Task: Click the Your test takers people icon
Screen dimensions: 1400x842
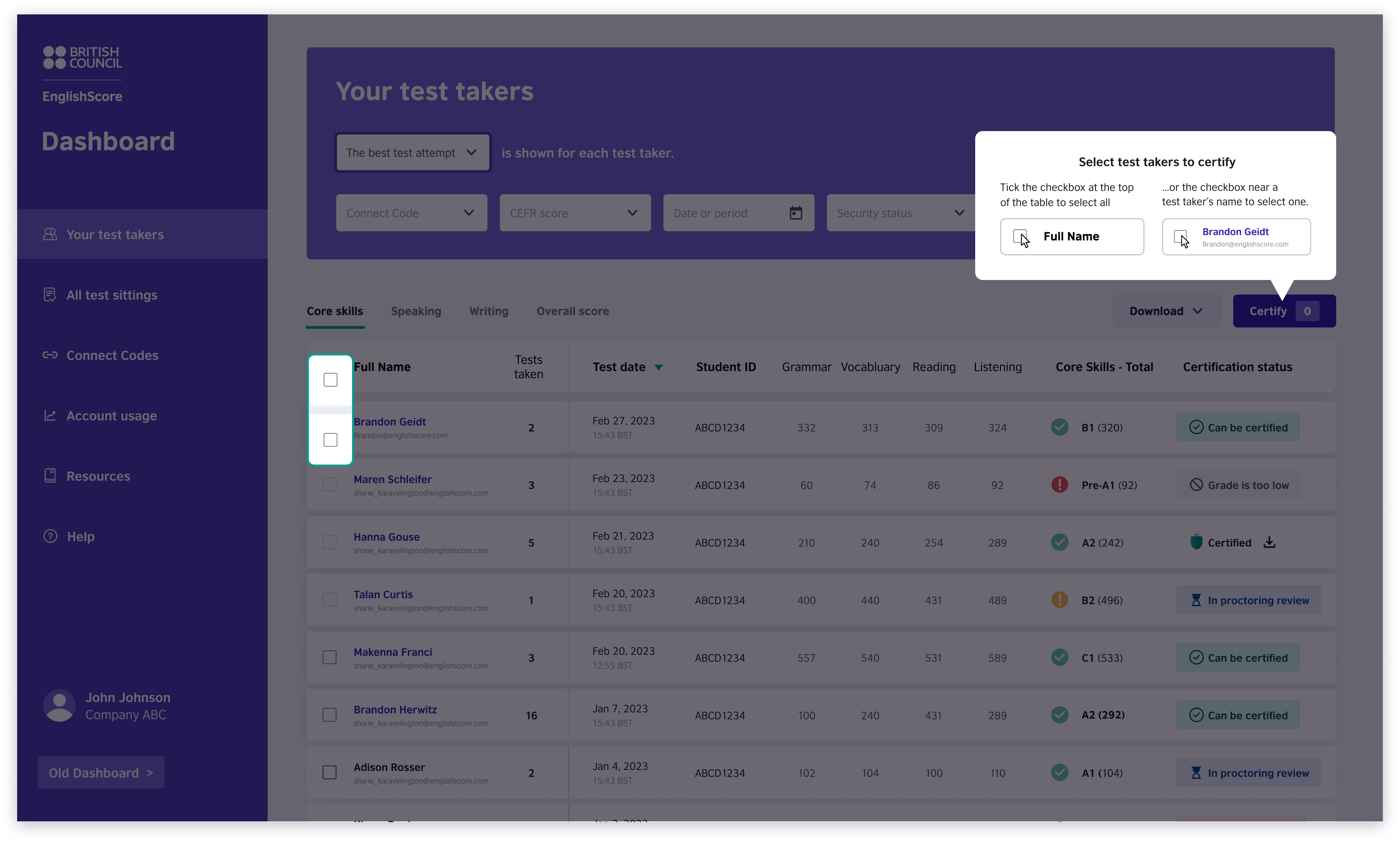Action: pyautogui.click(x=50, y=234)
